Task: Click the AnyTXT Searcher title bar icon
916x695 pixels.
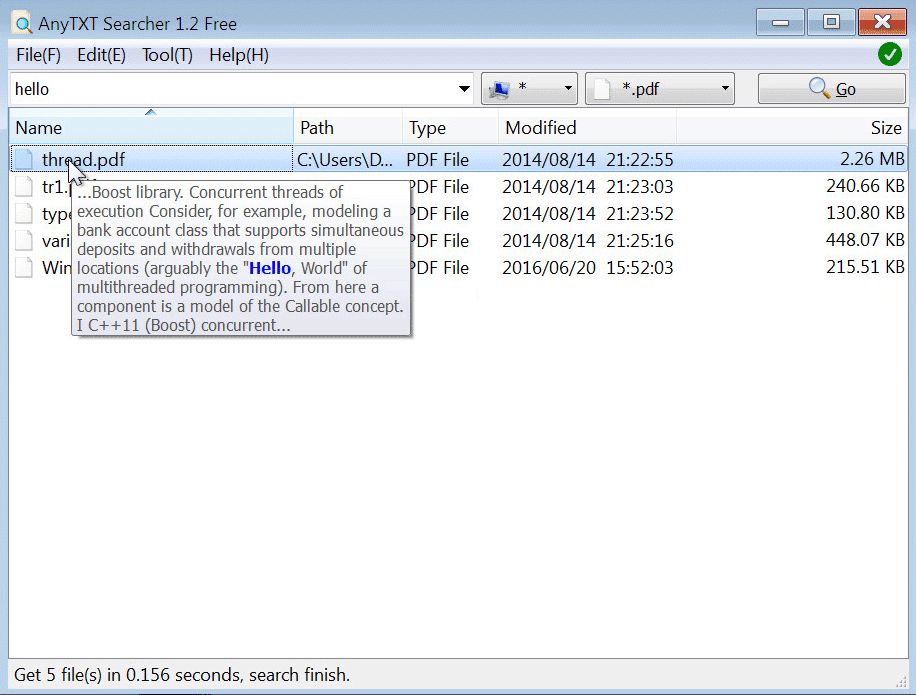Action: (23, 24)
